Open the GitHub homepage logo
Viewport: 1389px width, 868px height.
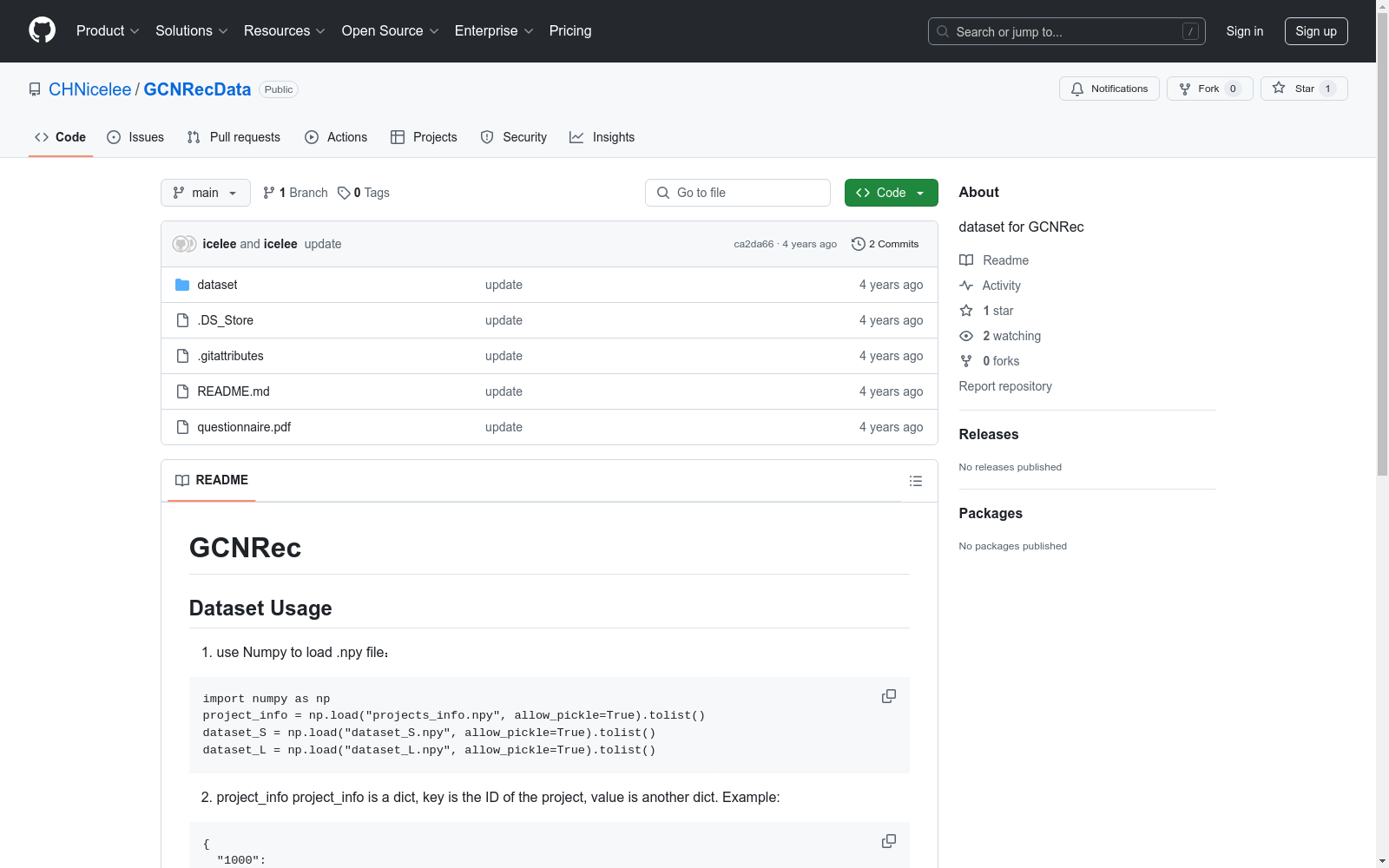pyautogui.click(x=42, y=30)
